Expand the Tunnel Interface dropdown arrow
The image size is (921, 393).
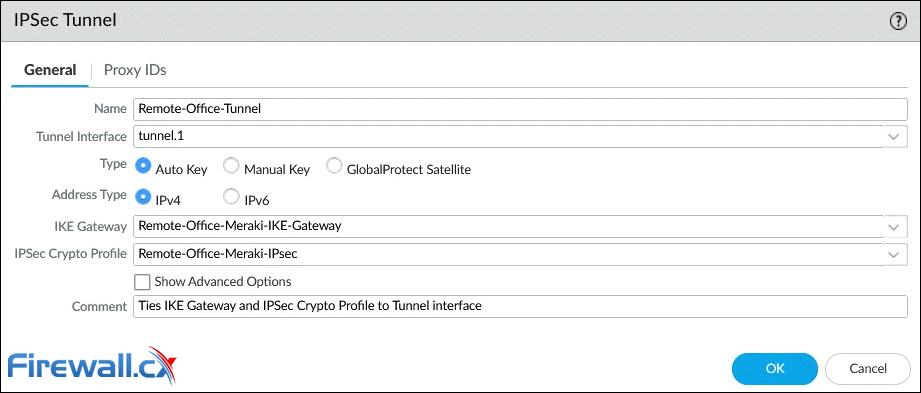[893, 137]
